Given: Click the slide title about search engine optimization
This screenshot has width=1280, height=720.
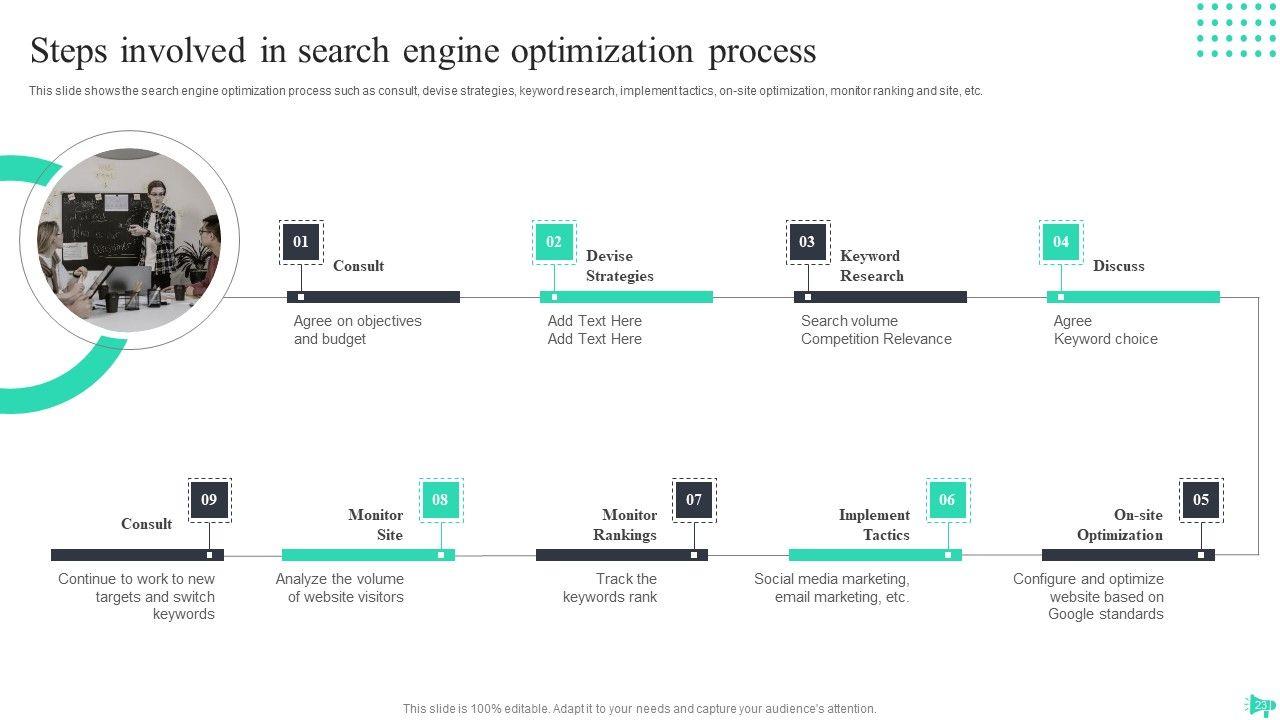Looking at the screenshot, I should tap(423, 50).
